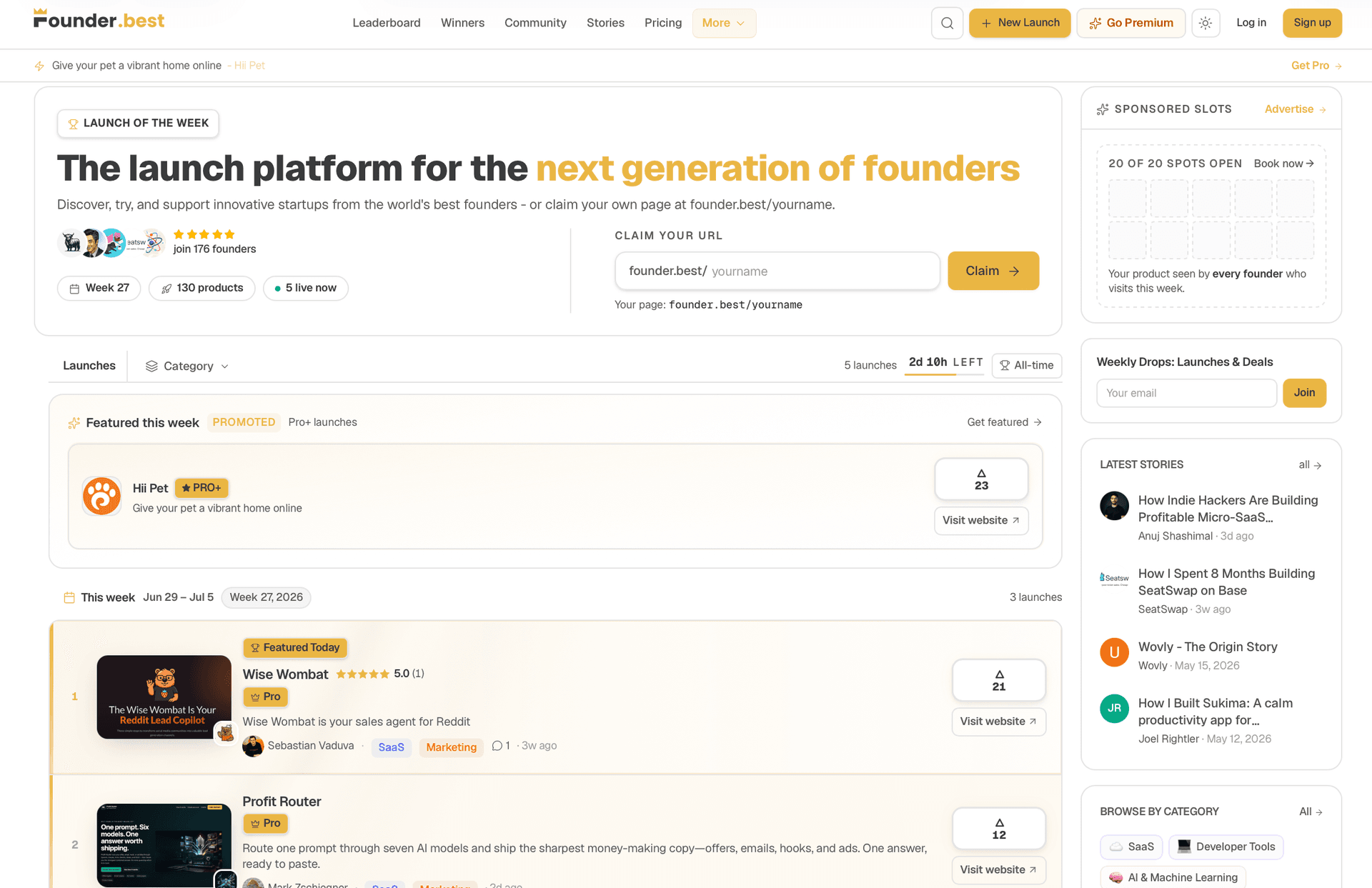Expand the More navigation dropdown
1372x888 pixels.
pos(724,23)
